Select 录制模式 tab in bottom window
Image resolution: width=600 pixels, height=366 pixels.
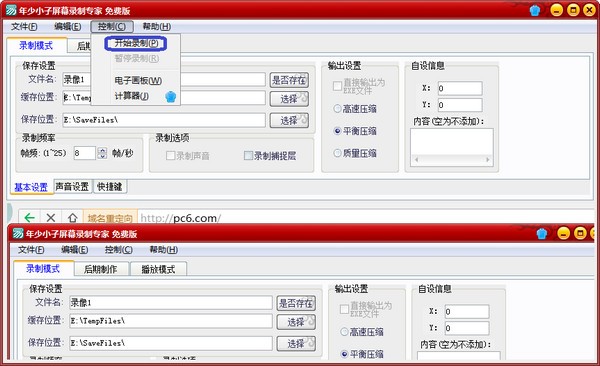coord(43,269)
